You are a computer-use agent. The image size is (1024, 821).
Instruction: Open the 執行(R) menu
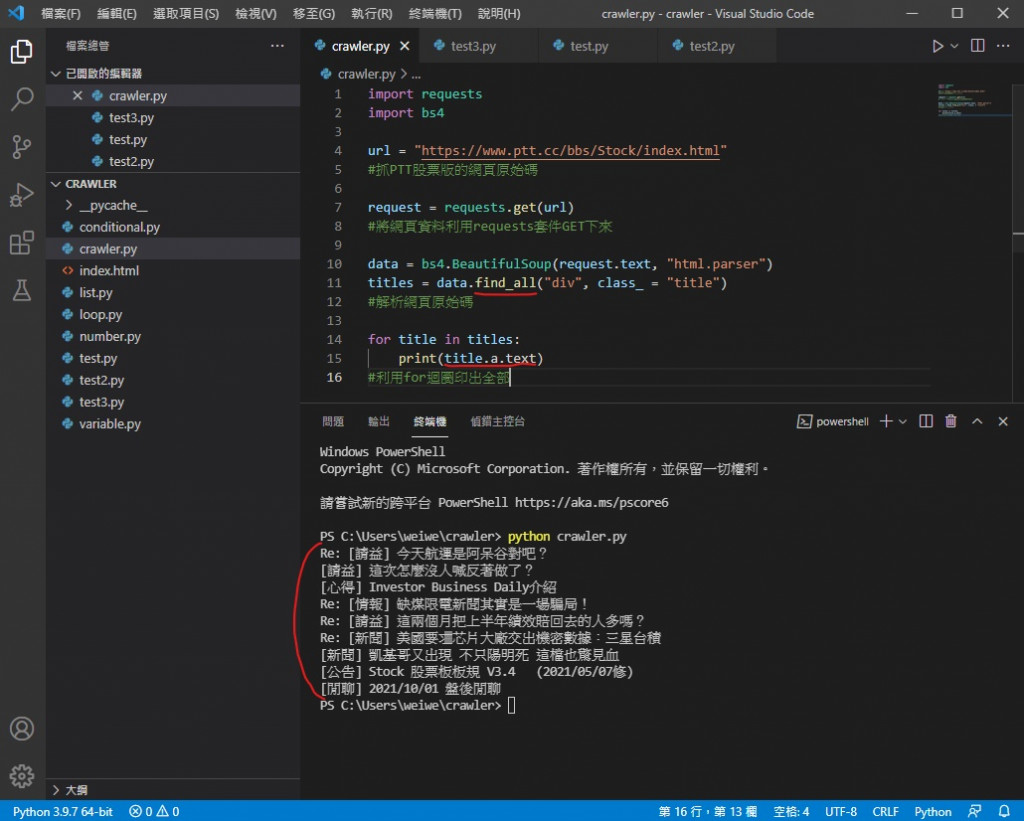coord(372,13)
